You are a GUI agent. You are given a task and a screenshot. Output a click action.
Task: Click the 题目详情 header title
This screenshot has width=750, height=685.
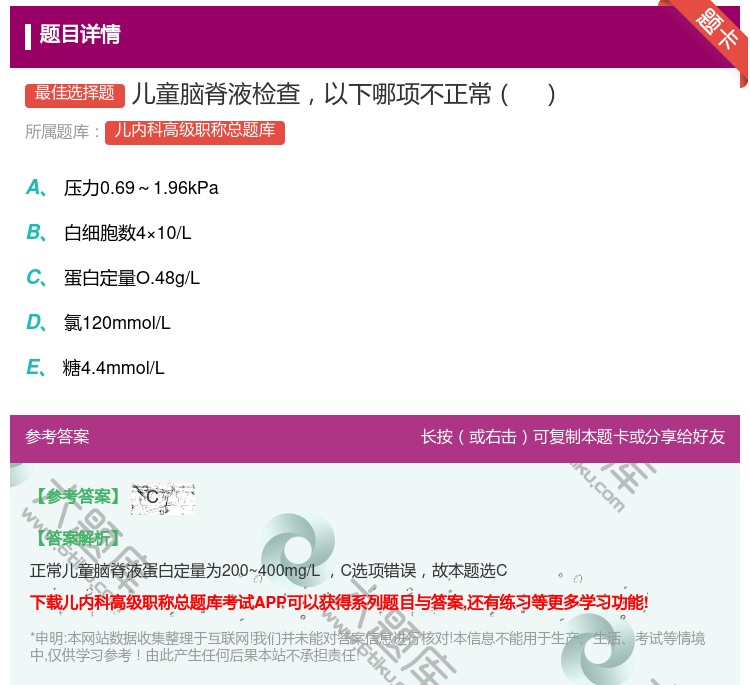(80, 34)
